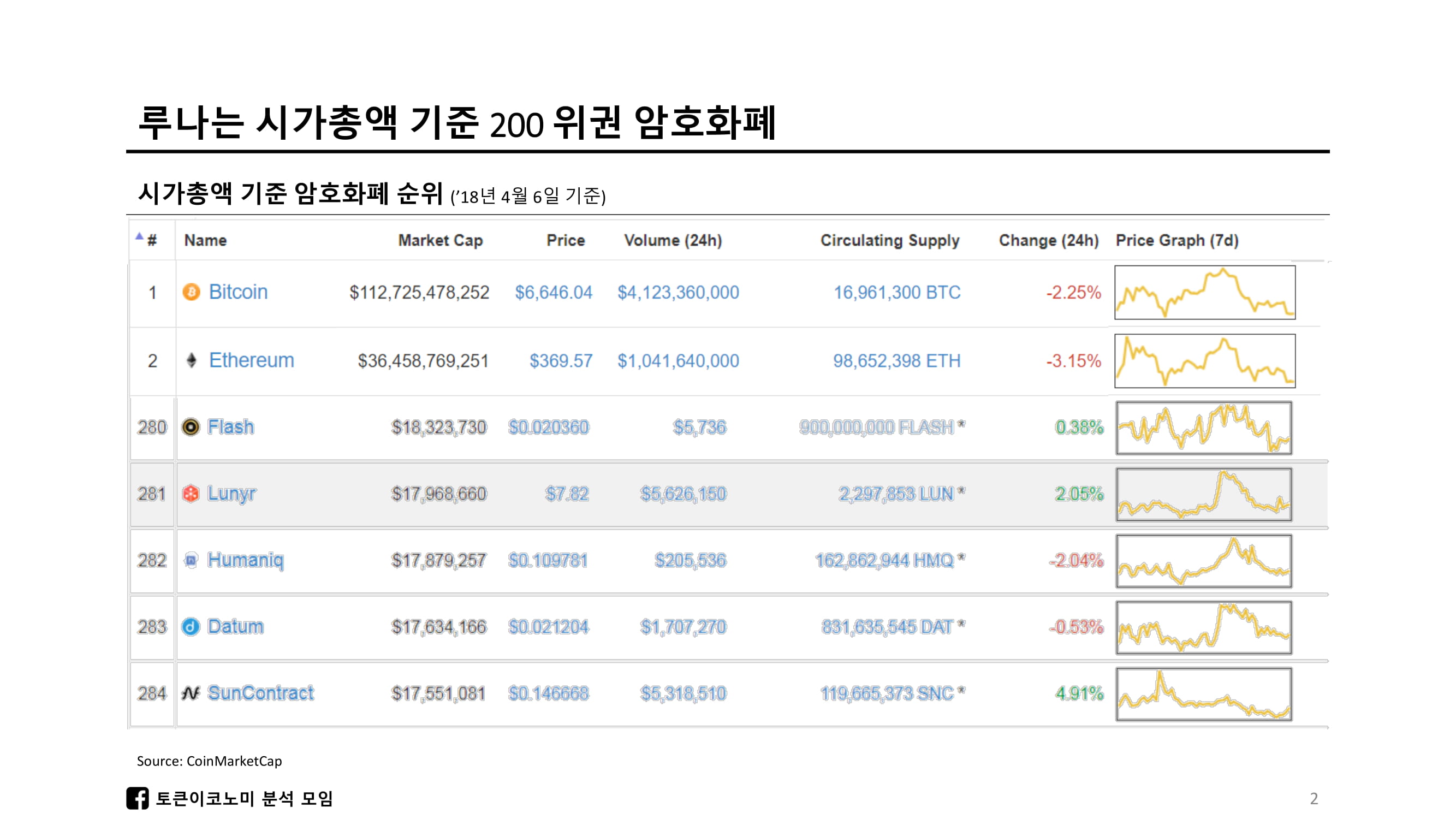
Task: Click Lunyr volume $5,626,150
Action: click(x=683, y=494)
